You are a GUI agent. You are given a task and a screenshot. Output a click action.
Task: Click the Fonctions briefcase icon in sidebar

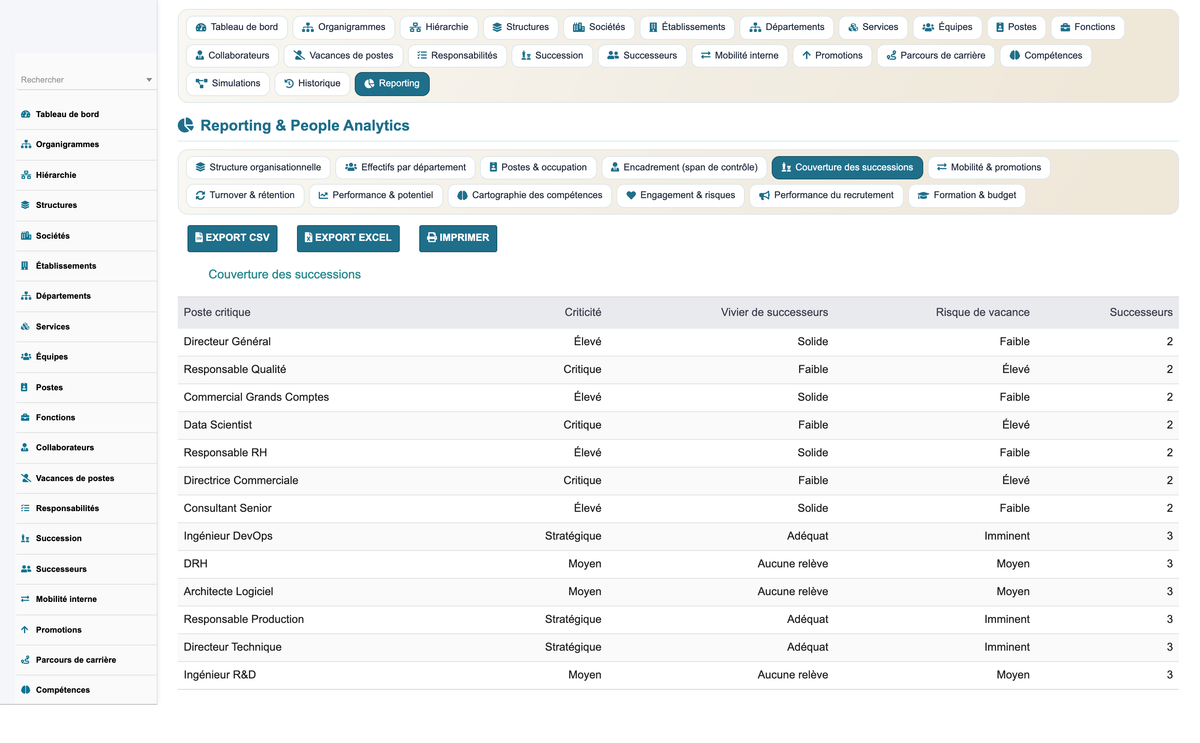25,417
